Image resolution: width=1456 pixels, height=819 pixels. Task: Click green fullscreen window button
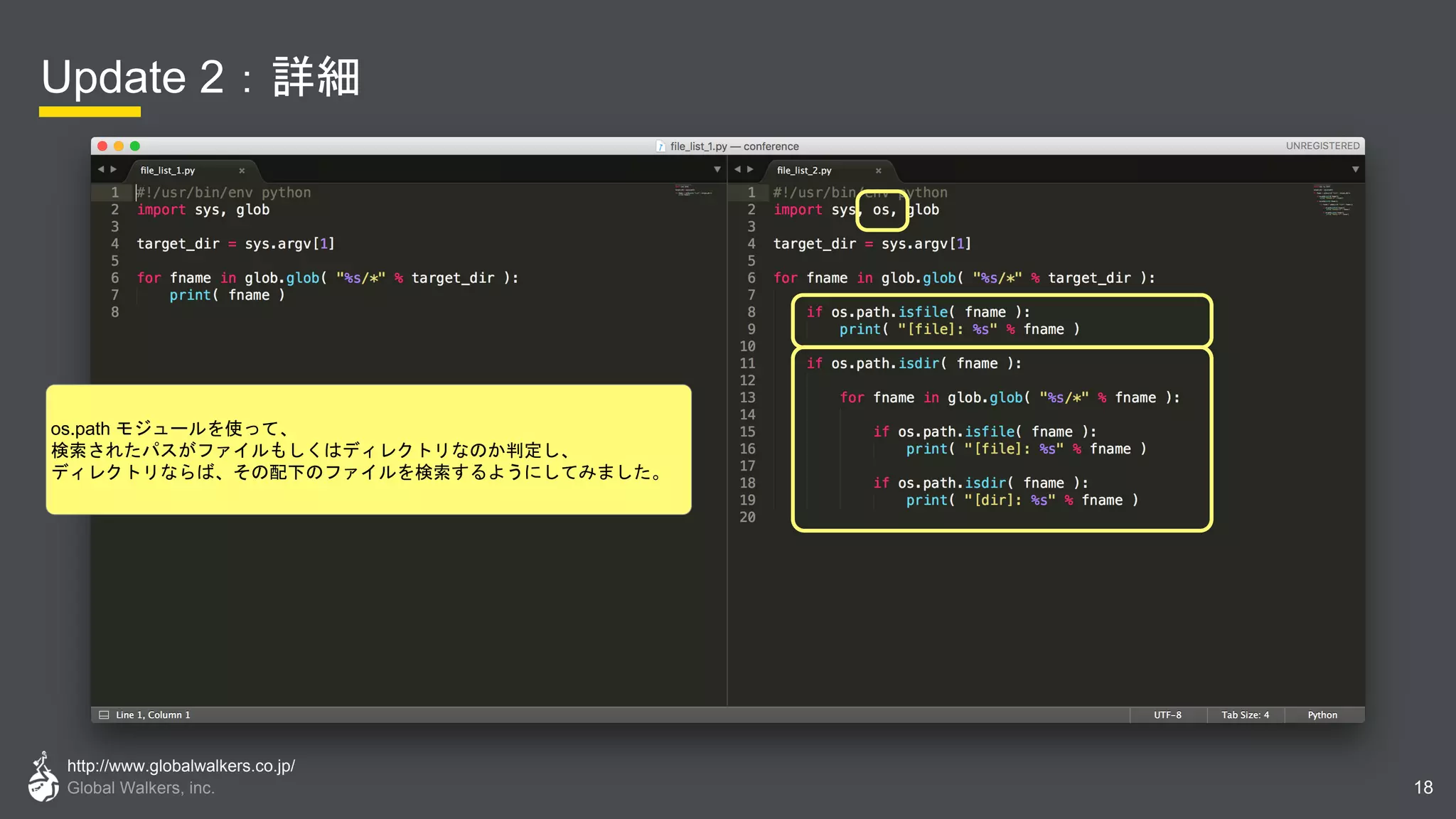click(135, 146)
